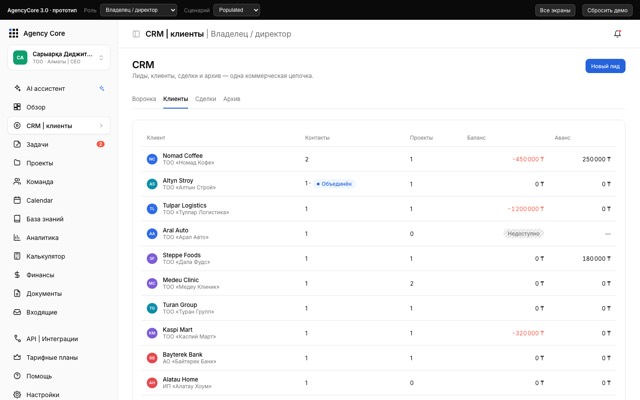The width and height of the screenshot is (640, 400).
Task: Click the AI ассистент sparkle icon
Action: click(x=17, y=88)
